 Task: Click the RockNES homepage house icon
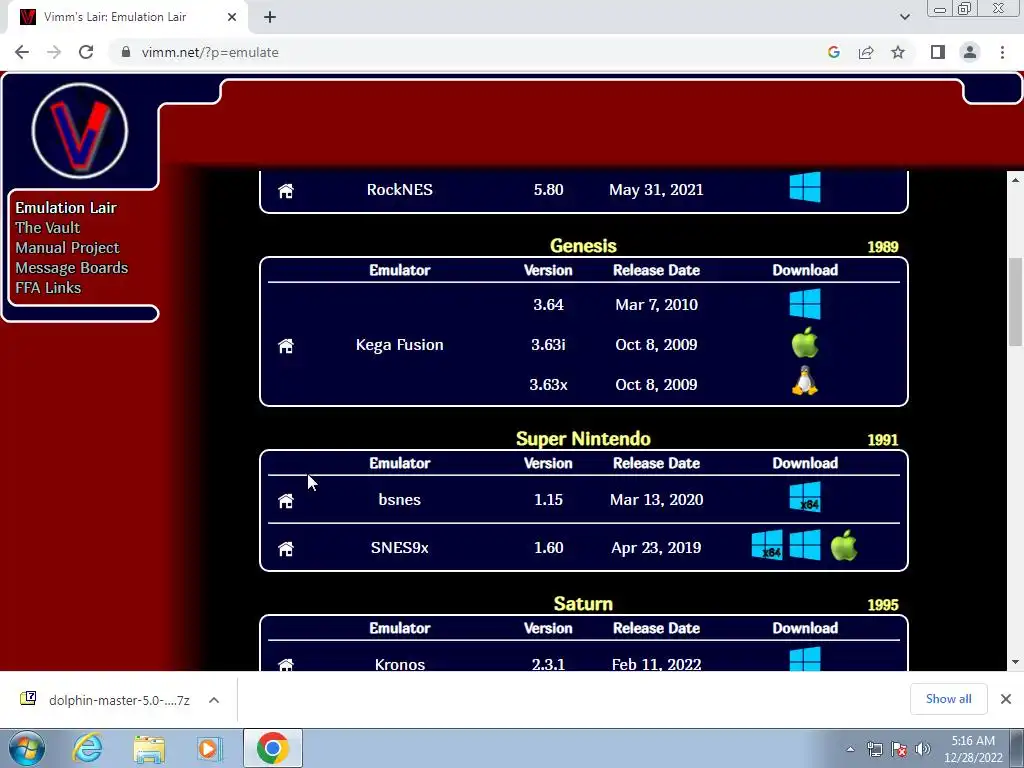pyautogui.click(x=286, y=191)
